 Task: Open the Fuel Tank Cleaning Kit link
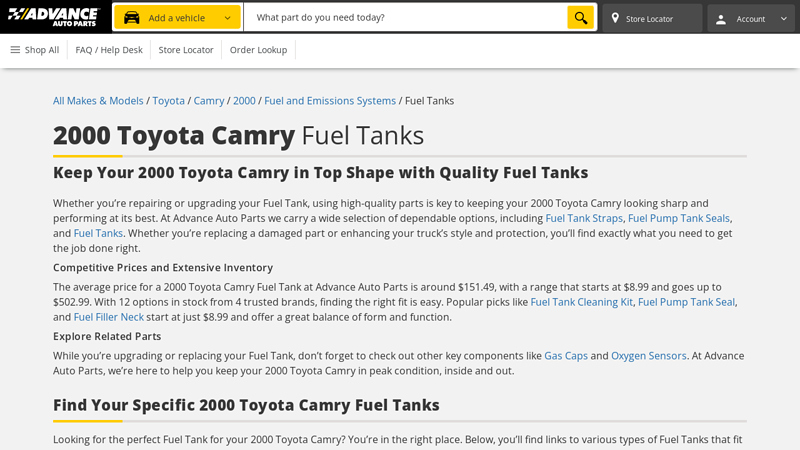(x=582, y=302)
